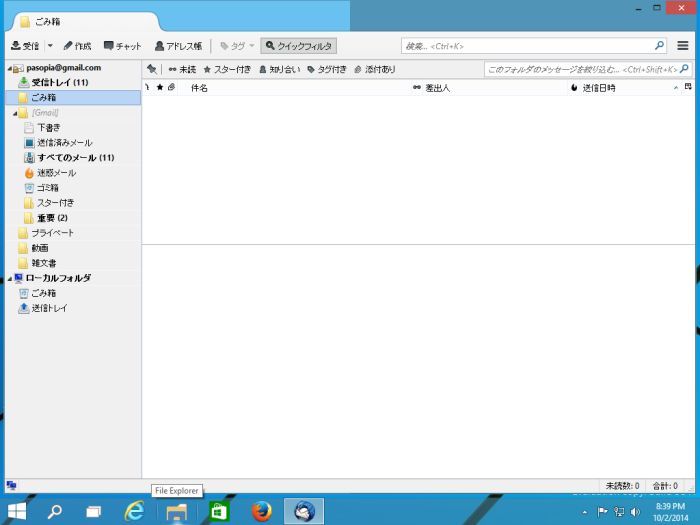Open Task View on taskbar

coord(94,511)
